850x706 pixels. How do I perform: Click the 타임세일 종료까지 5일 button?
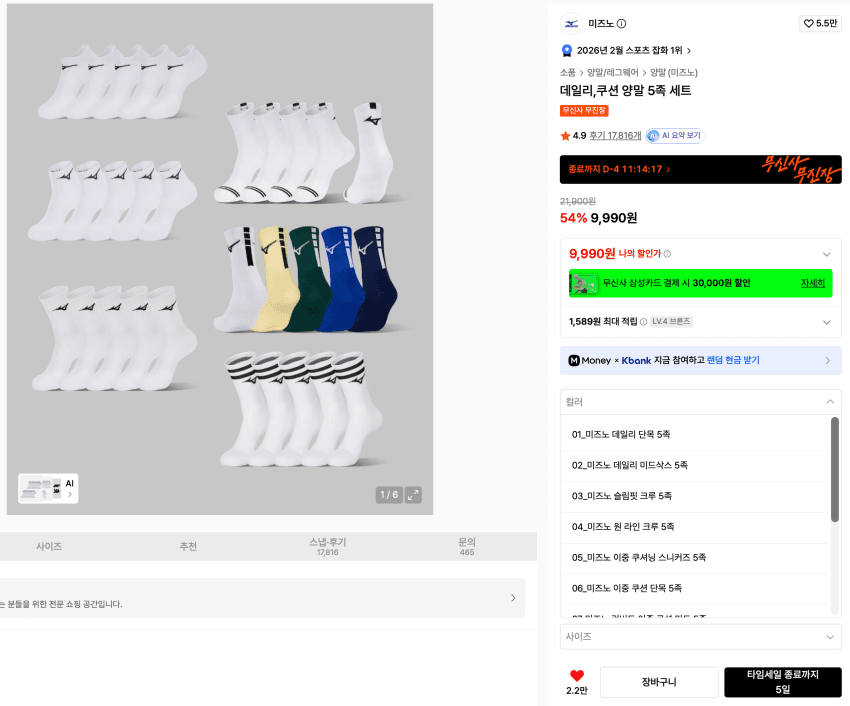pyautogui.click(x=783, y=682)
